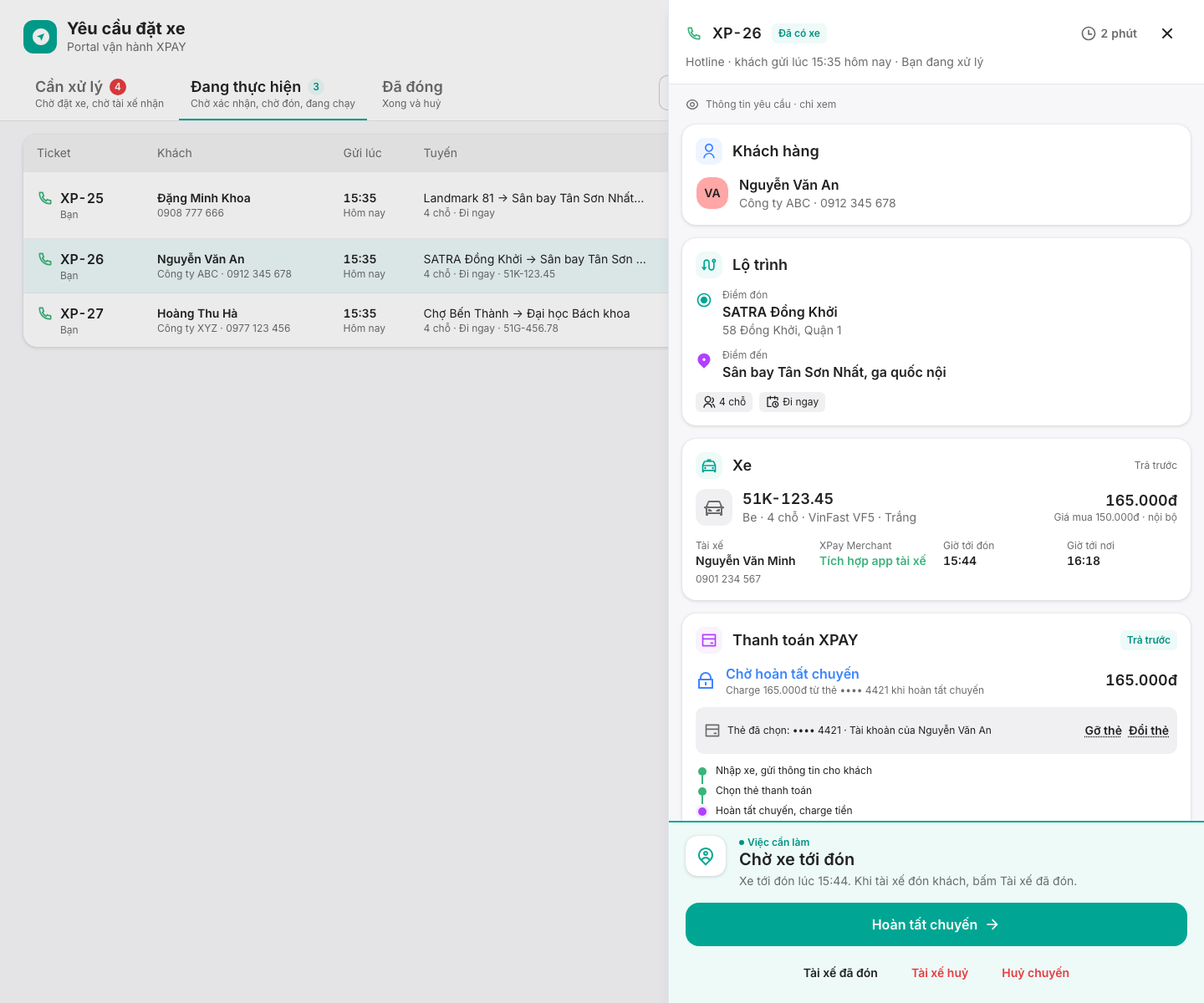The width and height of the screenshot is (1204, 1003).
Task: Click the Hoàn tất chuyến button
Action: 936,924
